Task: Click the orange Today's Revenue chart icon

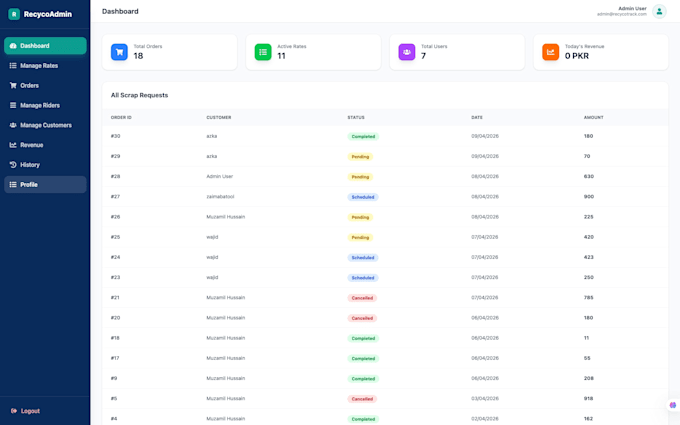Action: (550, 52)
